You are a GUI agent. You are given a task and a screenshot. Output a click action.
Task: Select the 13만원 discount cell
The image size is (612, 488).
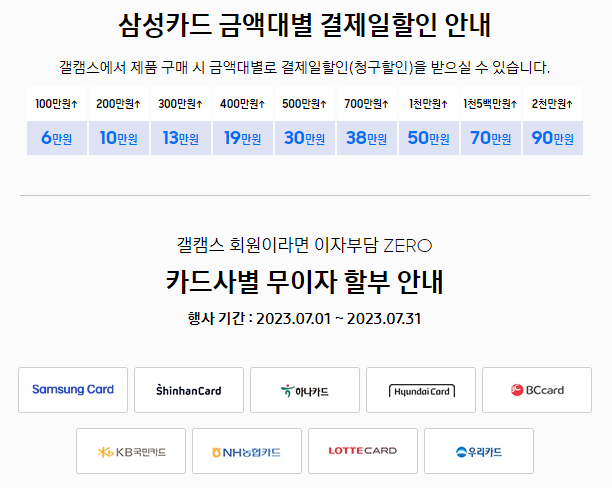(181, 138)
